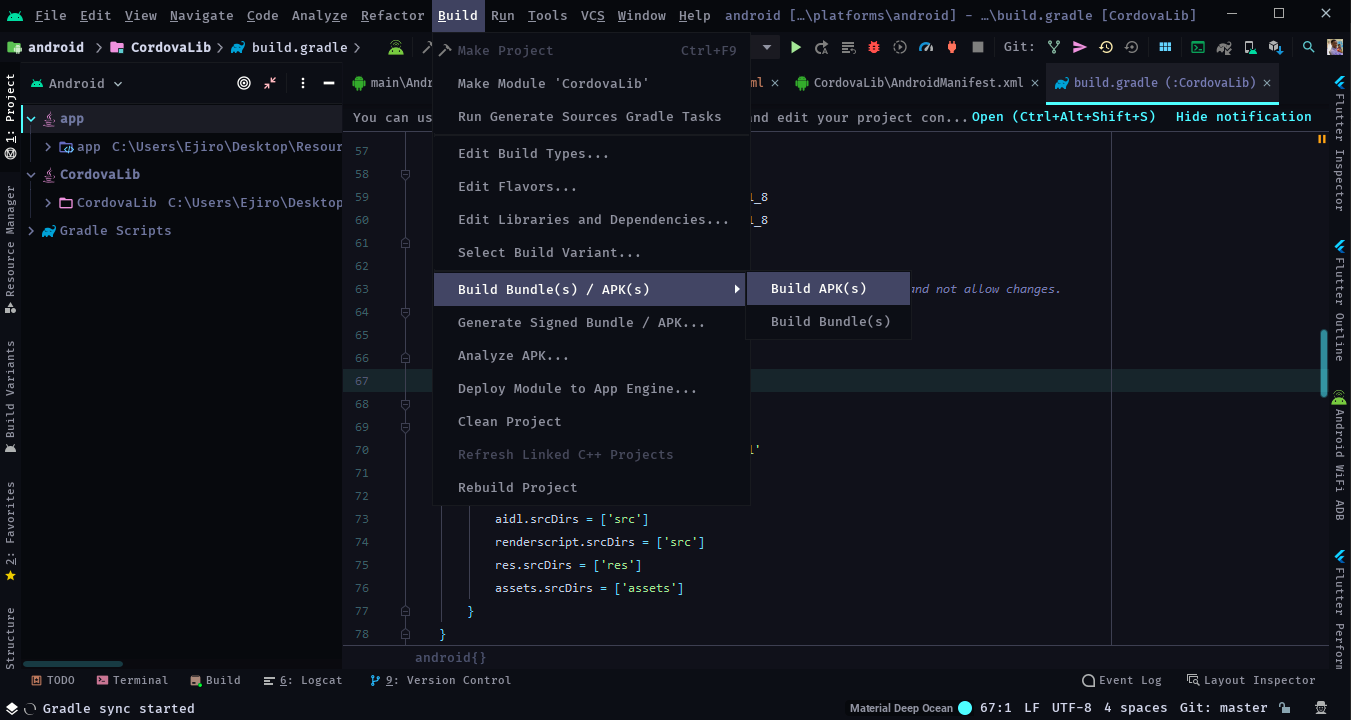The height and width of the screenshot is (720, 1351).
Task: Open the Terminal tool window button
Action: pyautogui.click(x=132, y=680)
